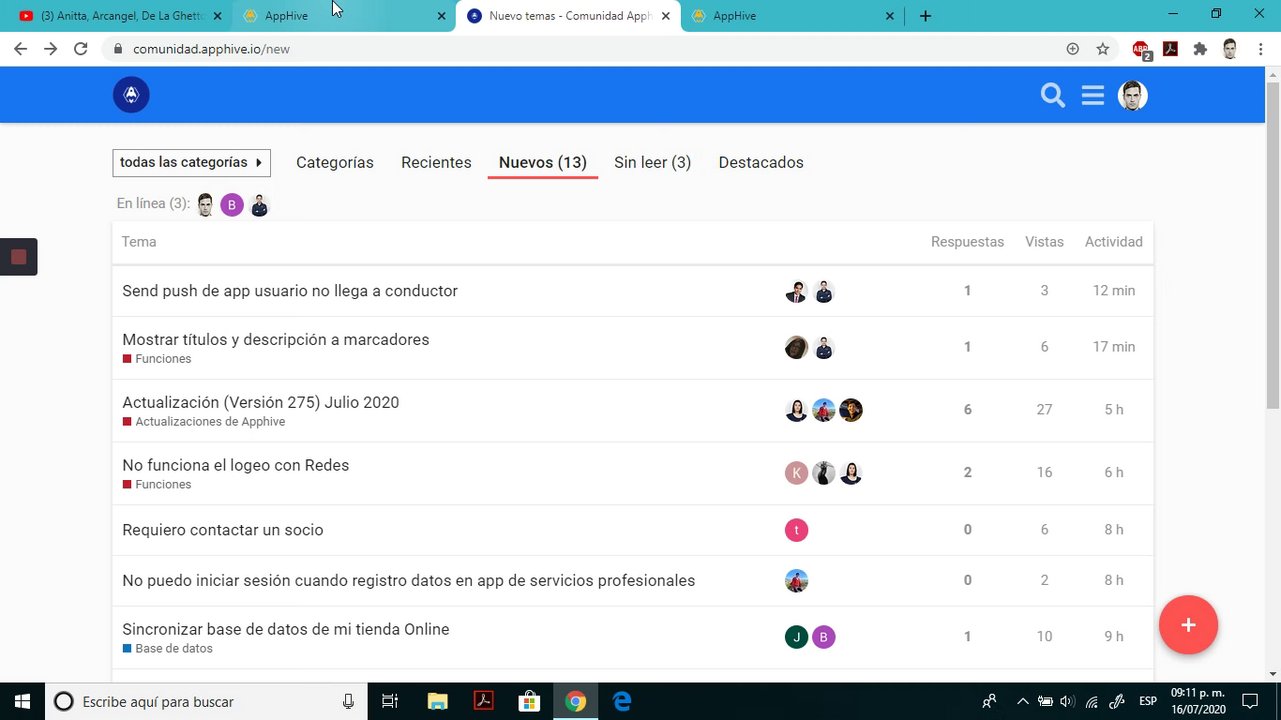Screen dimensions: 1281x720
Task: Click the browser forward arrow
Action: pos(50,48)
